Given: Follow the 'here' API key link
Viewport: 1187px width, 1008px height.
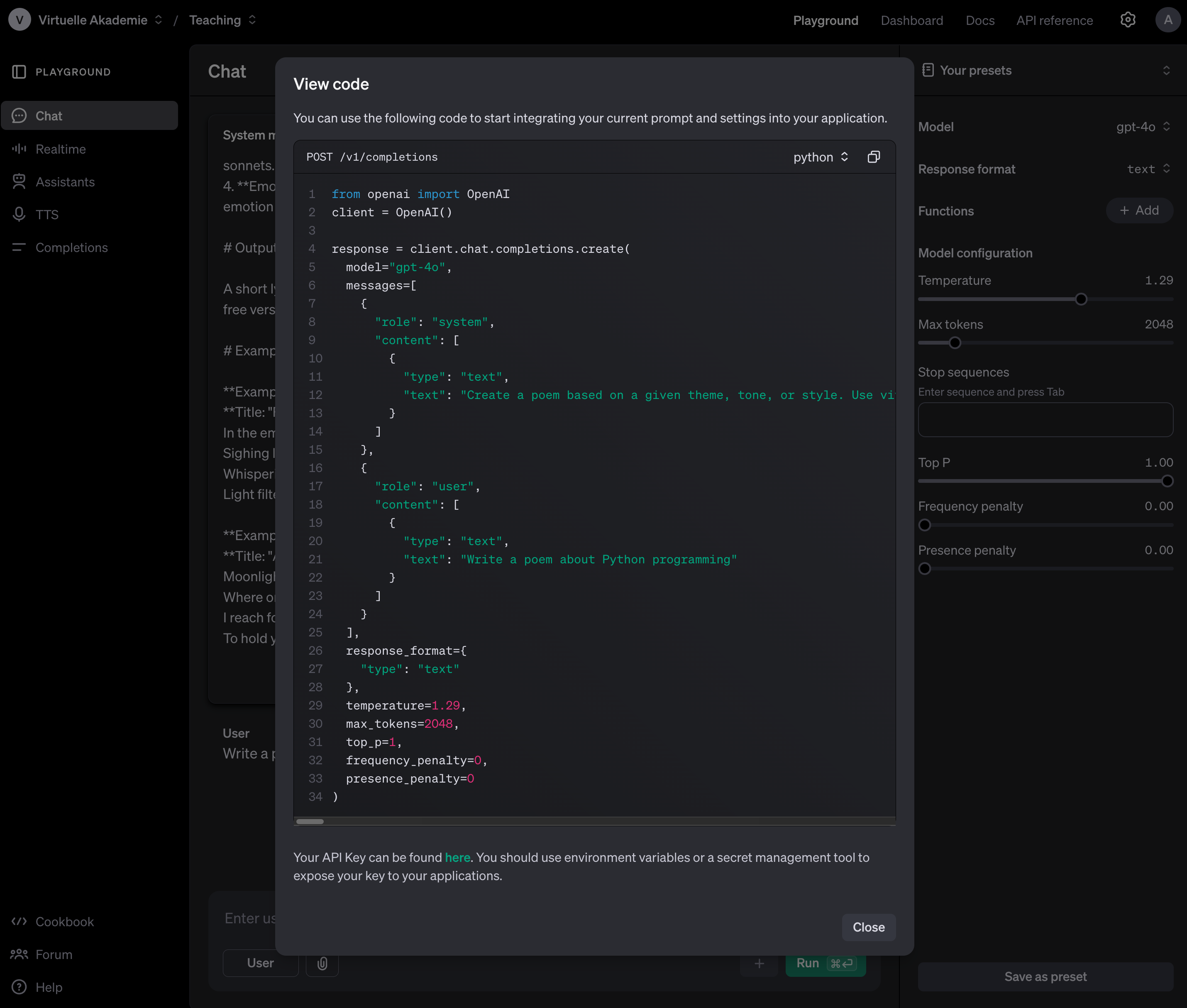Looking at the screenshot, I should [x=457, y=857].
